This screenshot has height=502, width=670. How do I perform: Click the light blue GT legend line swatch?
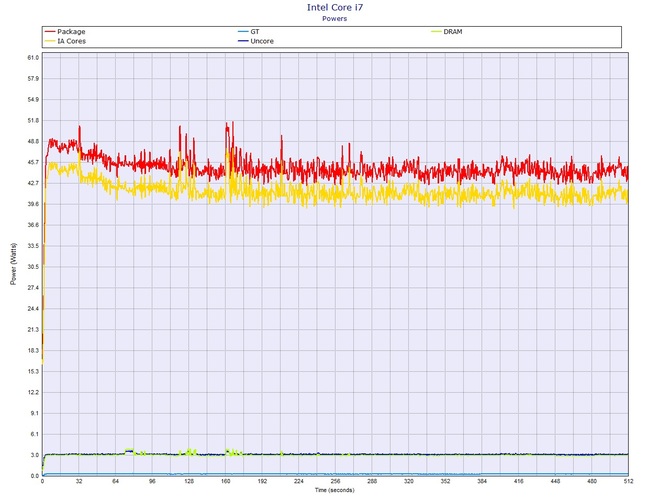tap(243, 32)
